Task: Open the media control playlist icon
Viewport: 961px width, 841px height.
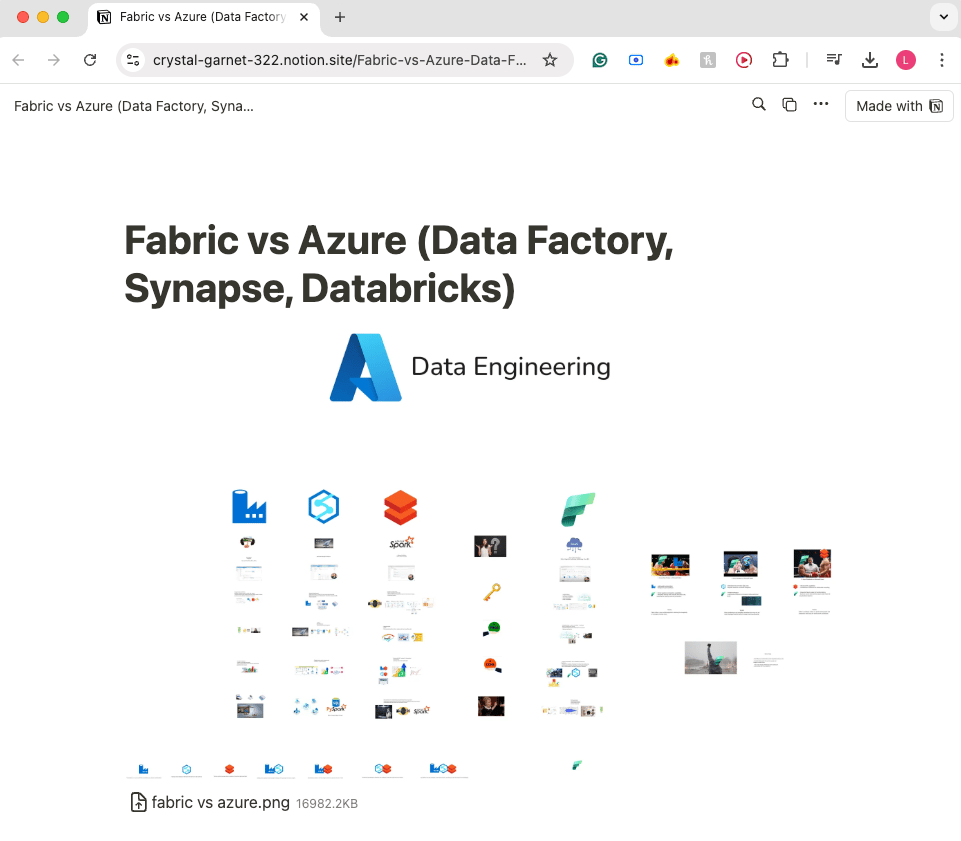Action: [x=834, y=59]
